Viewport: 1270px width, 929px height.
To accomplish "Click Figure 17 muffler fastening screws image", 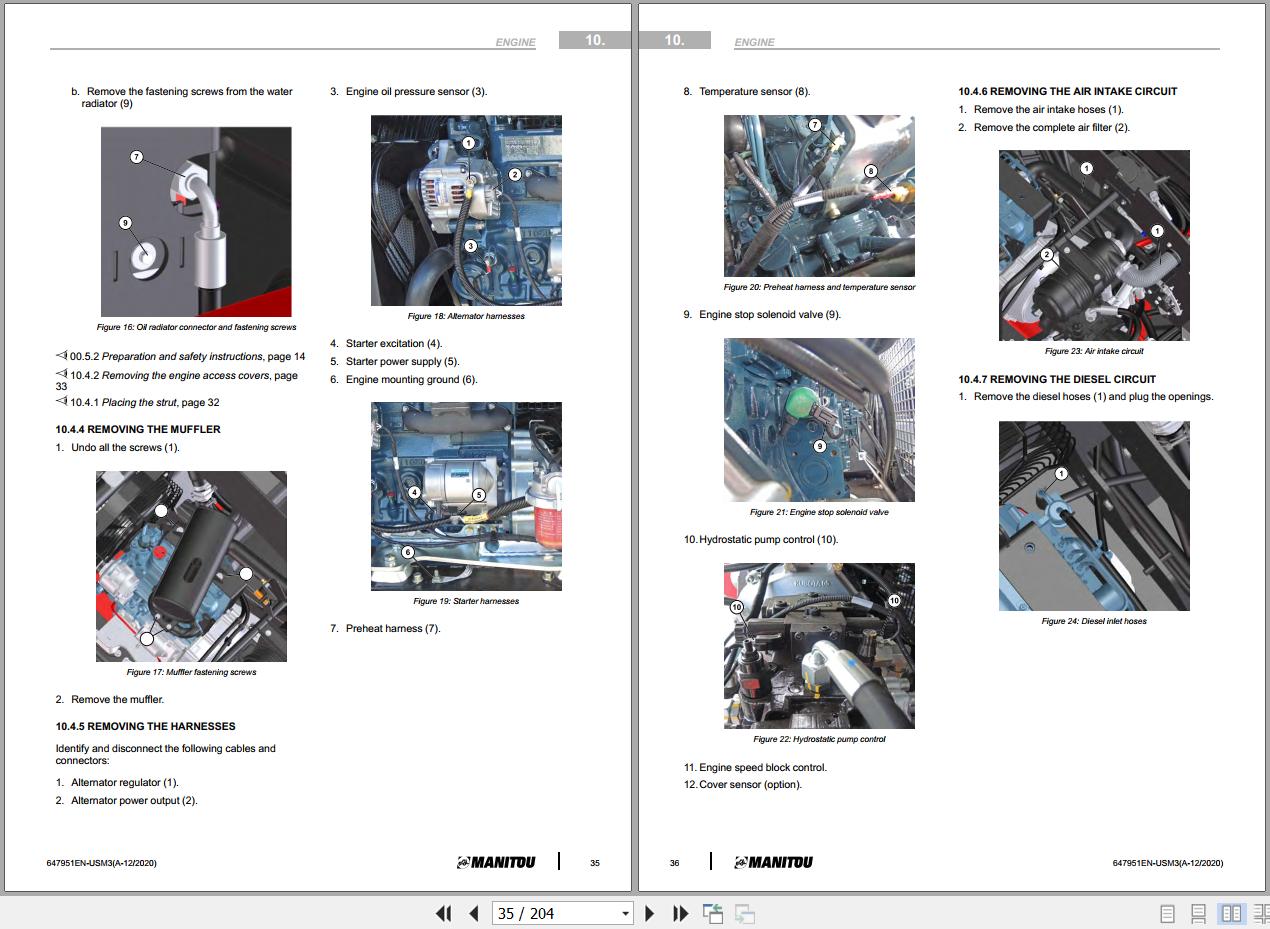I will pyautogui.click(x=191, y=566).
